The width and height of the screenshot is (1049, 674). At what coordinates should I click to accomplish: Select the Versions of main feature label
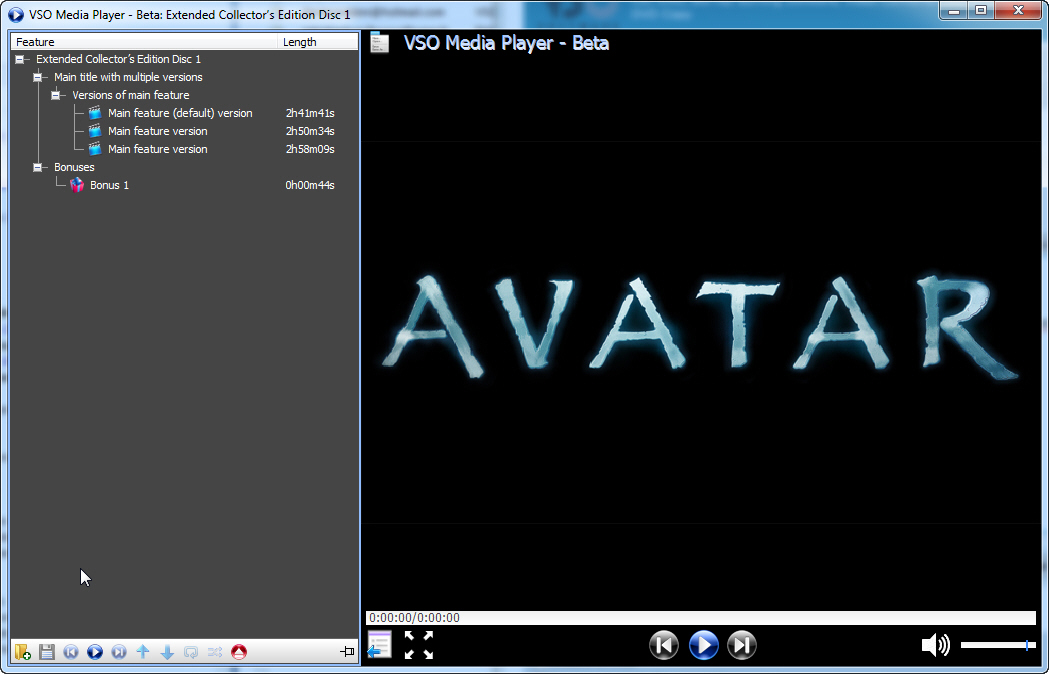[x=131, y=96]
